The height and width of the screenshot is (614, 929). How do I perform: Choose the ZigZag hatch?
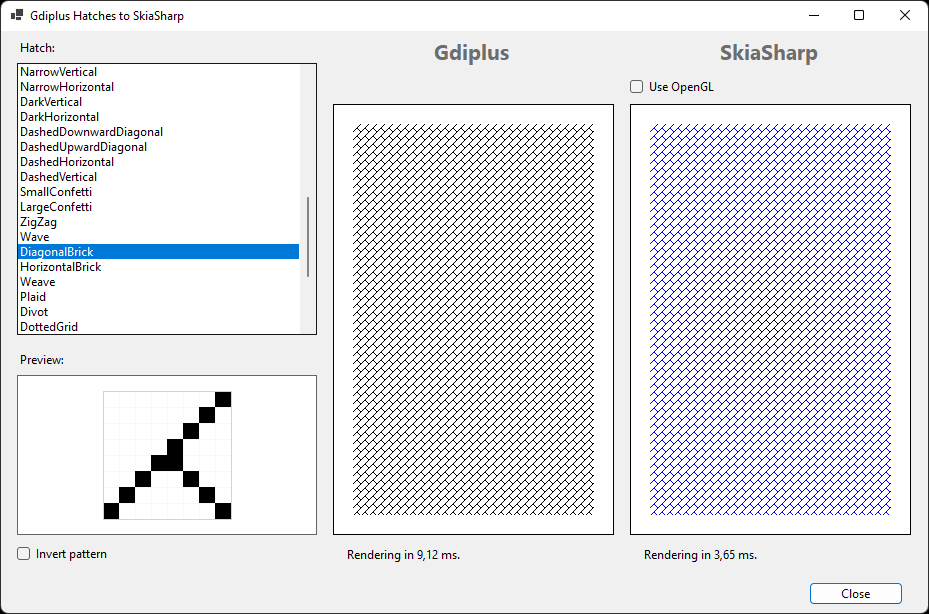pyautogui.click(x=158, y=222)
